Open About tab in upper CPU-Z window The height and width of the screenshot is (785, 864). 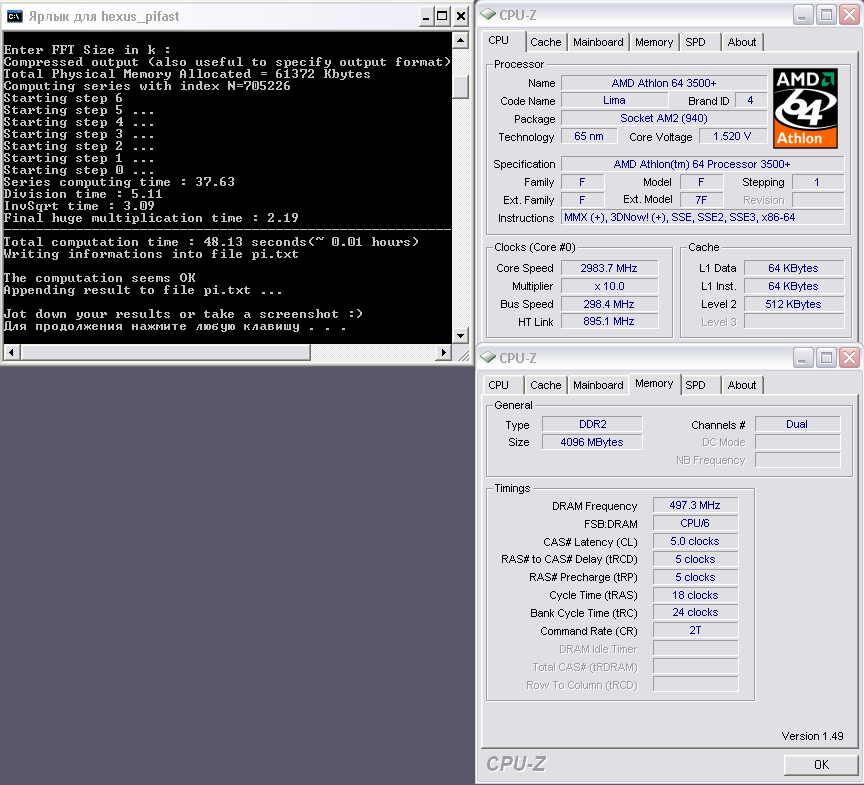click(x=742, y=42)
